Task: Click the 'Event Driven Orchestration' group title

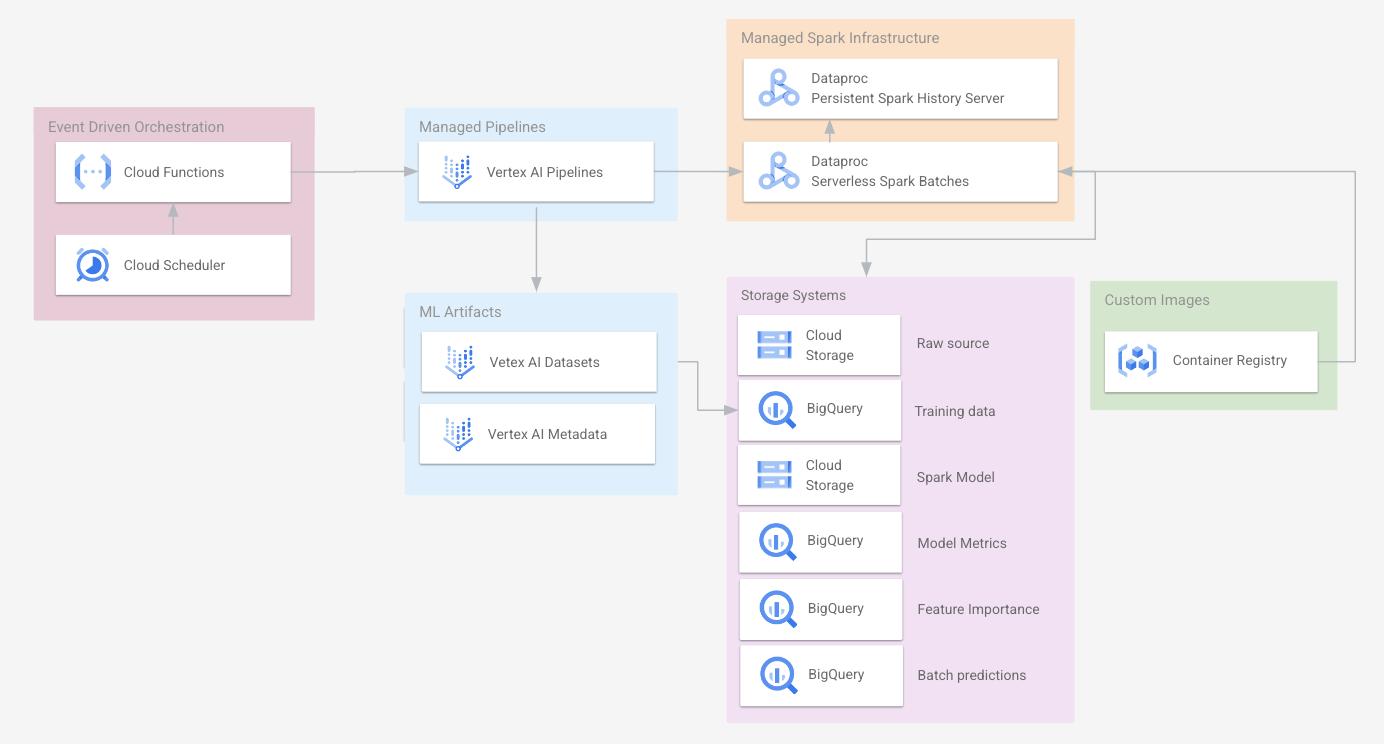Action: point(136,127)
